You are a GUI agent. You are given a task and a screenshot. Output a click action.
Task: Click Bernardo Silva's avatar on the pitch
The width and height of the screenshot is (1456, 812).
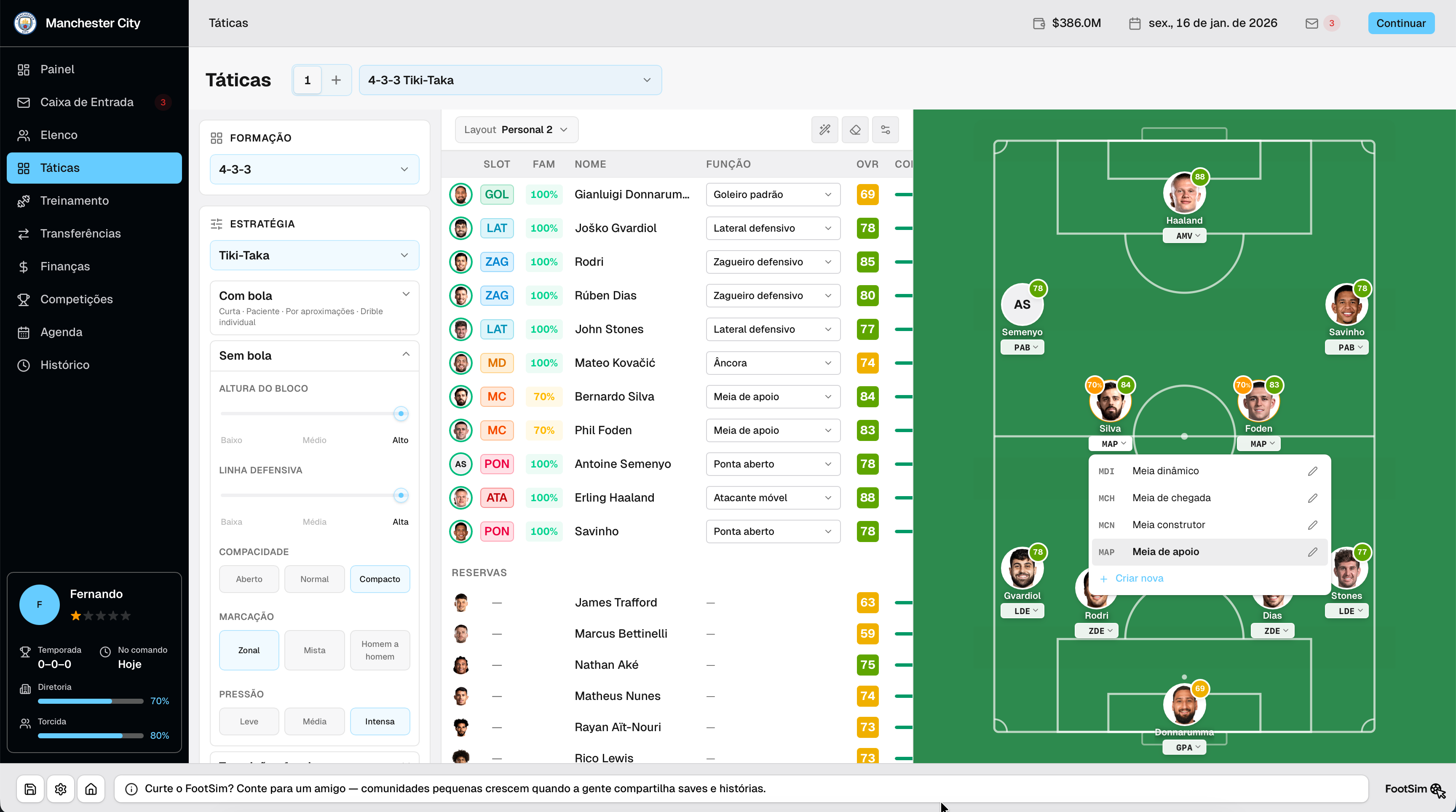(1110, 401)
